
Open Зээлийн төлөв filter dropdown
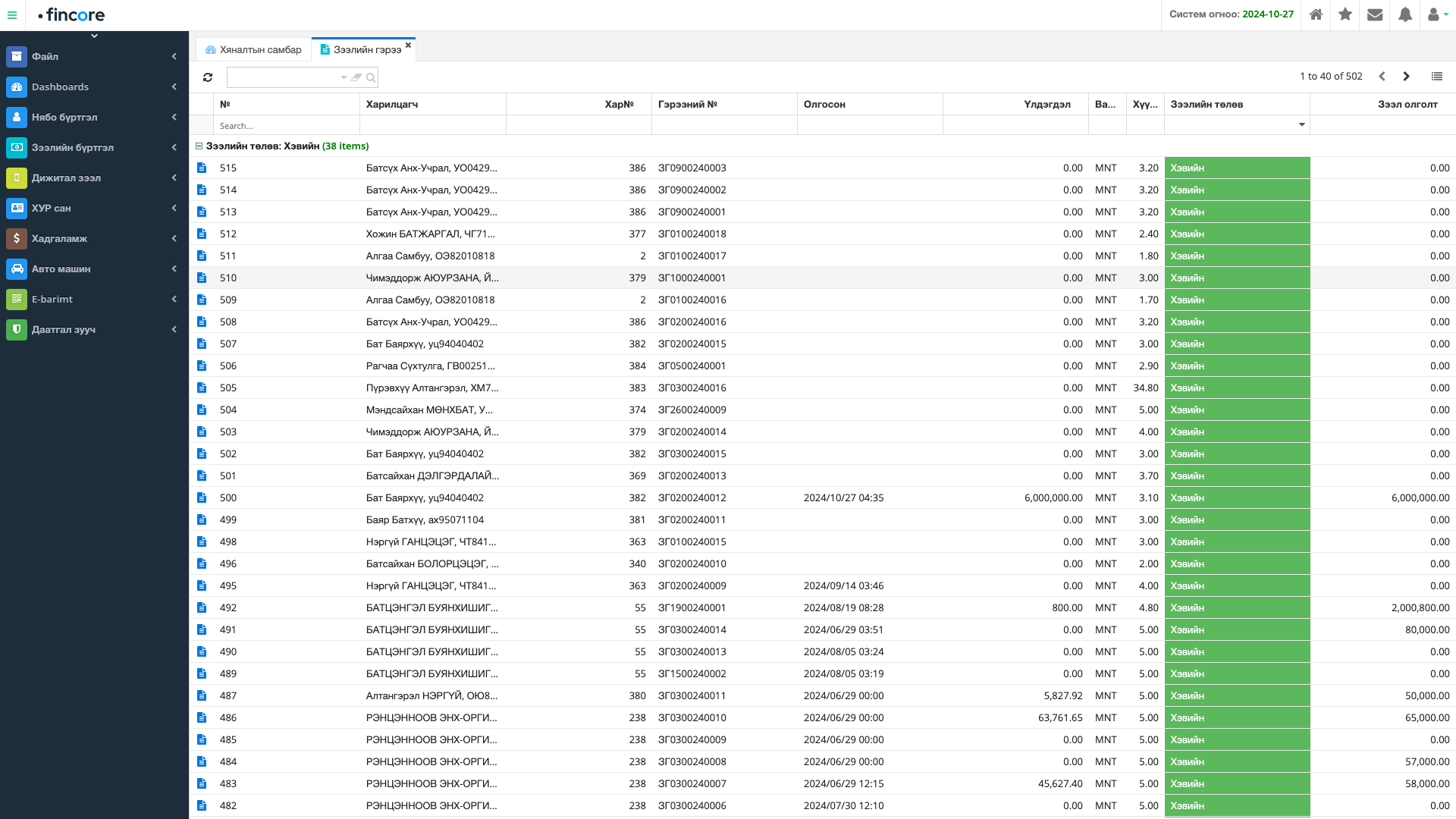[1301, 125]
